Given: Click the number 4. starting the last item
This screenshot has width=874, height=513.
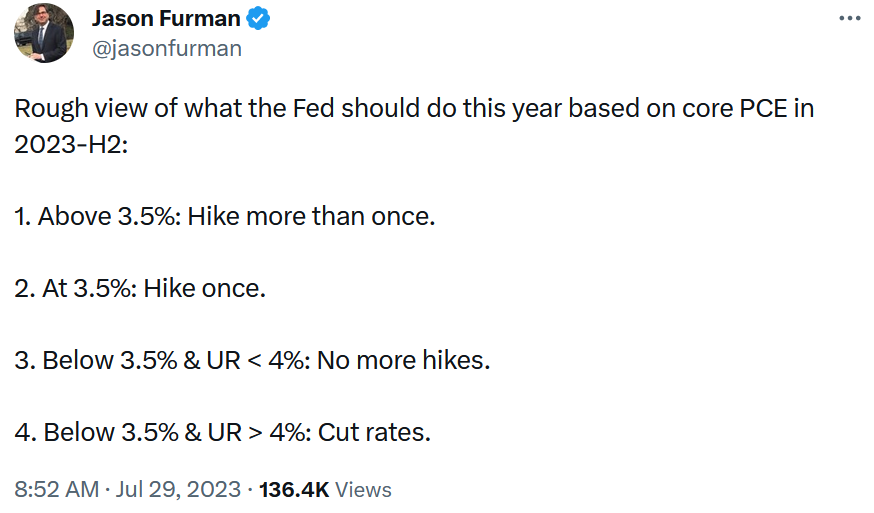Looking at the screenshot, I should pyautogui.click(x=26, y=432).
